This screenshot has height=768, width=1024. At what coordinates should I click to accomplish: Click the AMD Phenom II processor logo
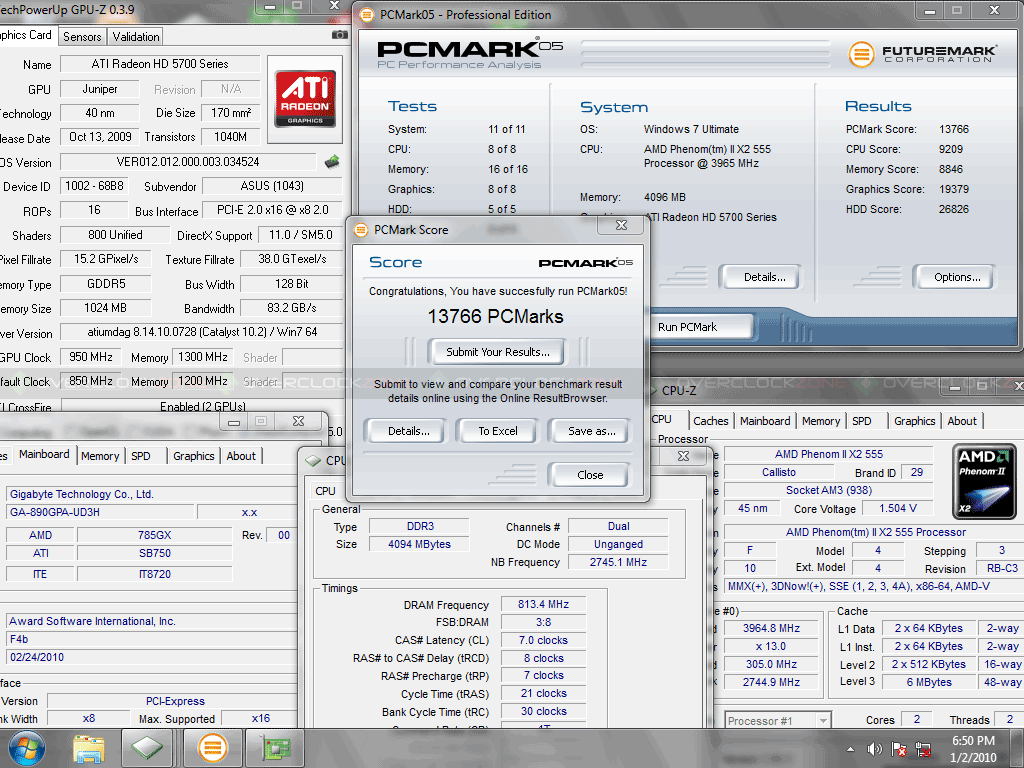tap(983, 483)
